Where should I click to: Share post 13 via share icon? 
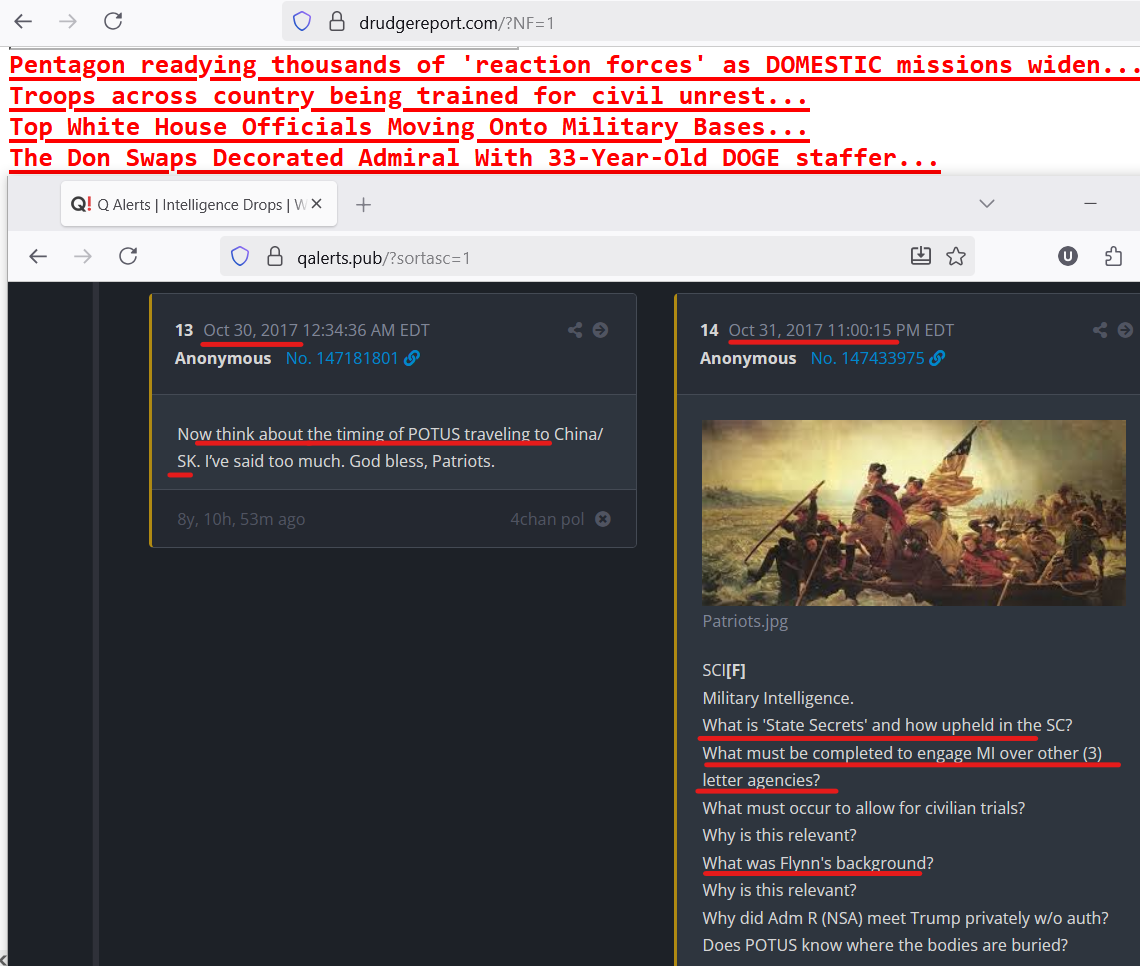coord(575,330)
